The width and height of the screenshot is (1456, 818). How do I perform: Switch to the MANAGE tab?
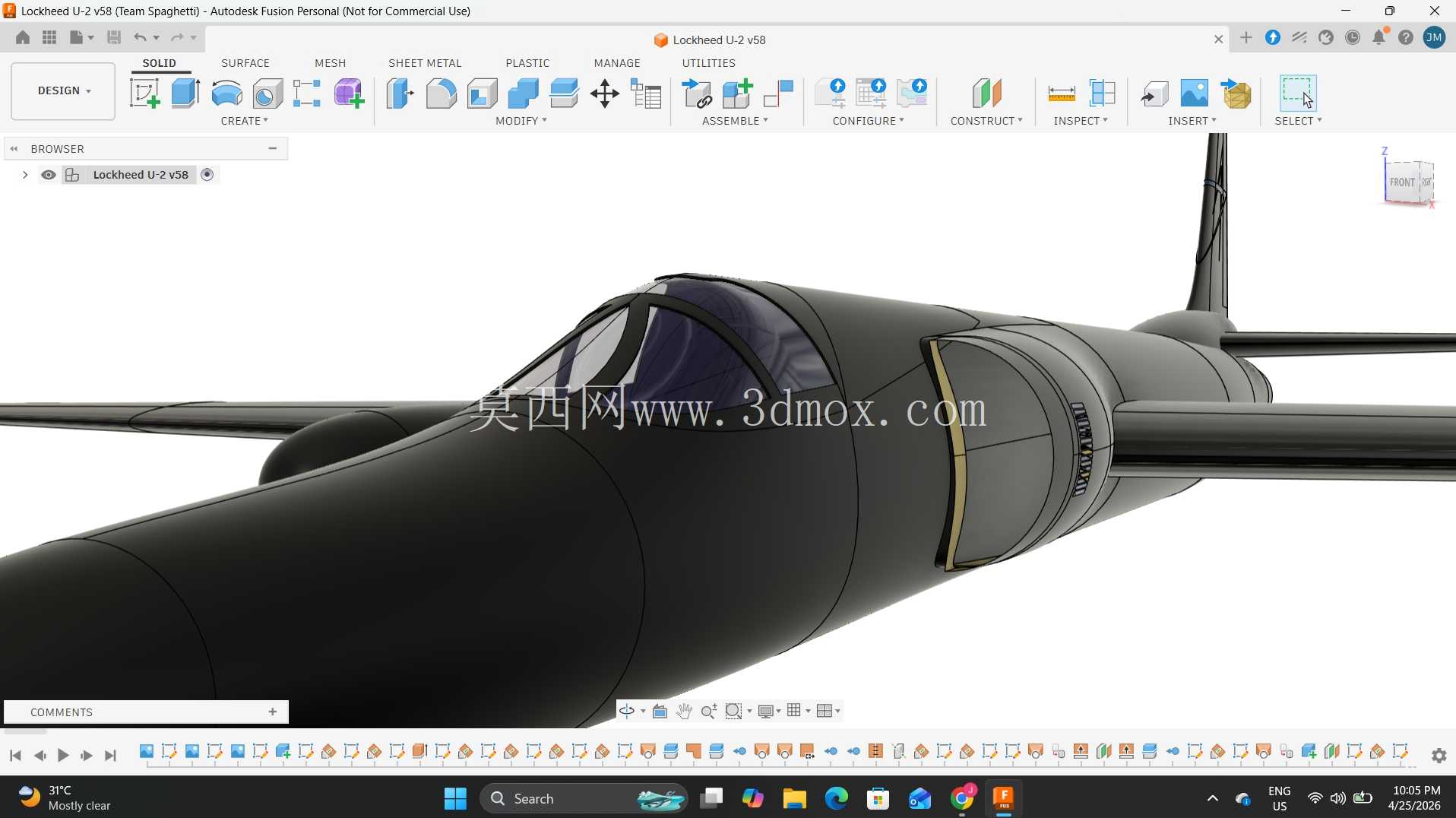(x=617, y=63)
